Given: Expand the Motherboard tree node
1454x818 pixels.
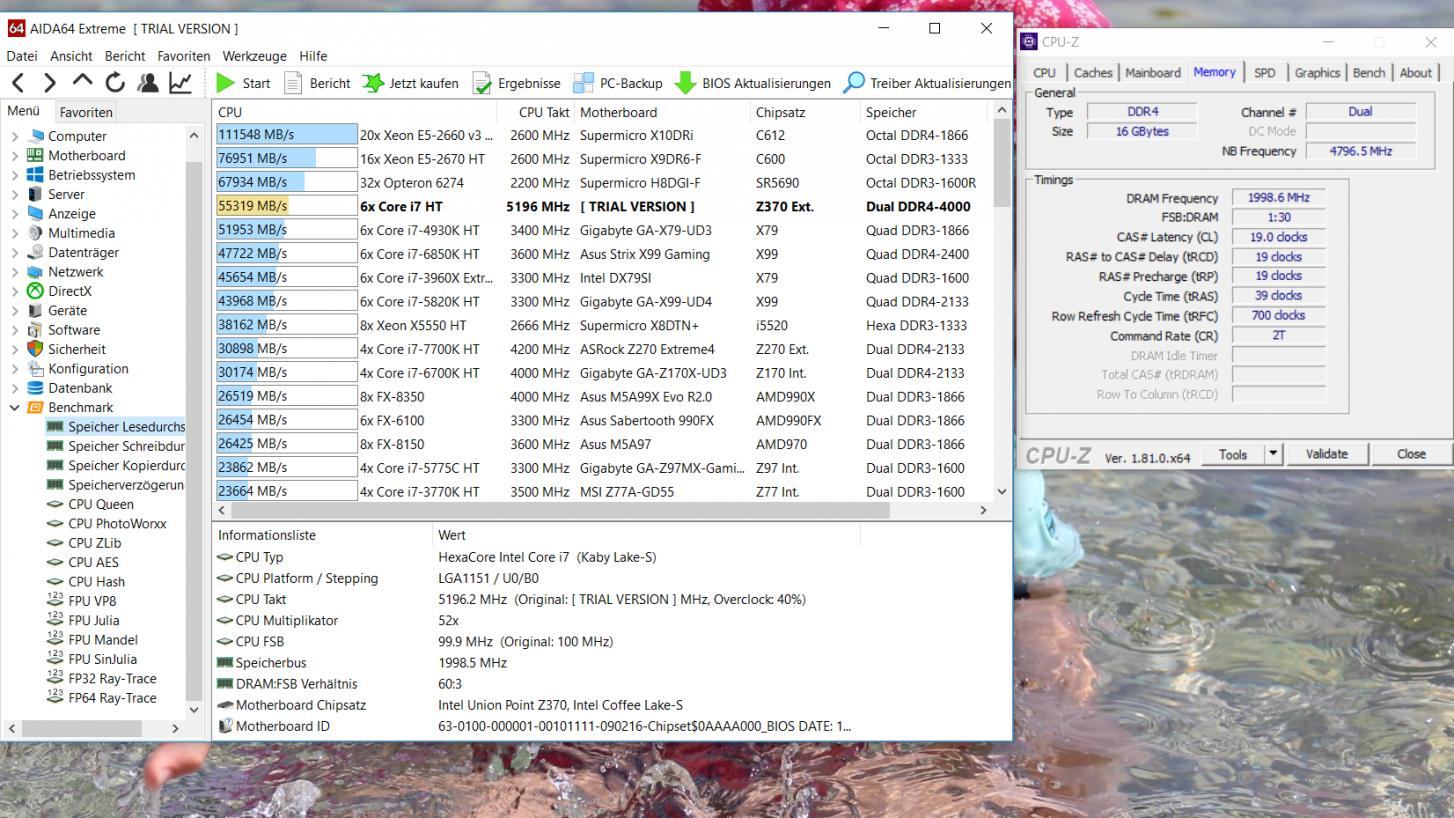Looking at the screenshot, I should 15,155.
